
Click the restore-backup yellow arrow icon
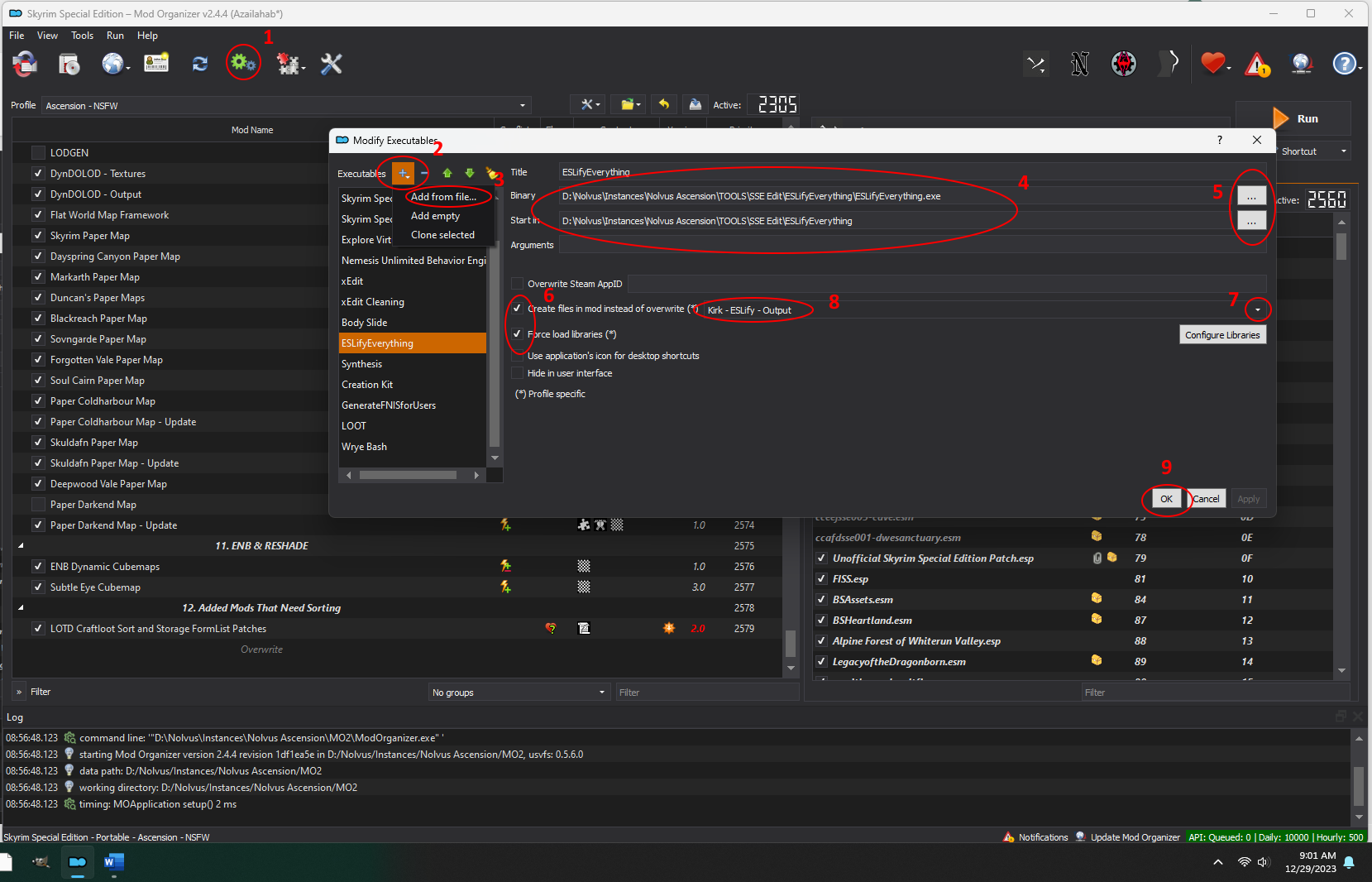coord(663,104)
